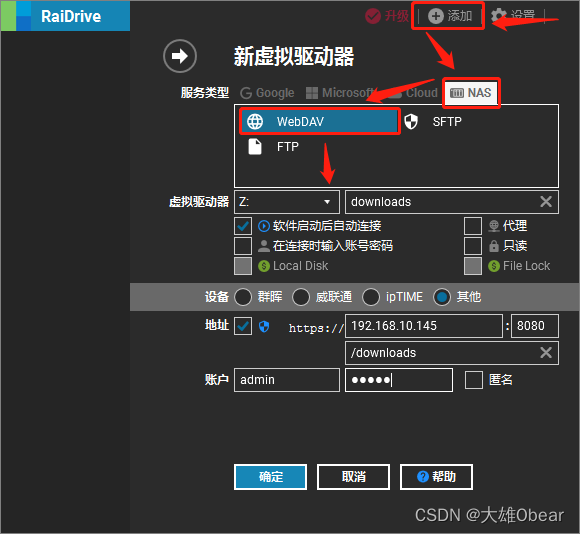Image resolution: width=580 pixels, height=534 pixels.
Task: Open 设置 via the gear icon
Action: click(x=498, y=16)
